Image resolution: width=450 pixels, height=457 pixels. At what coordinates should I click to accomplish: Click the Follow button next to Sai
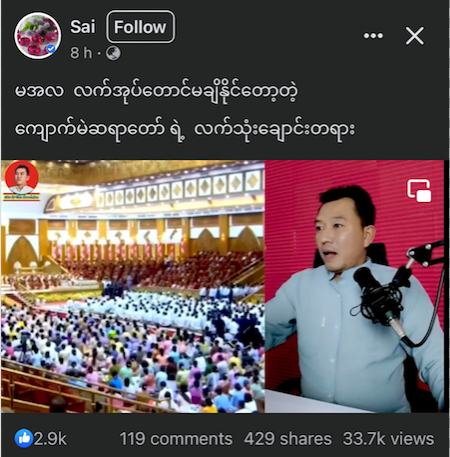pyautogui.click(x=140, y=27)
